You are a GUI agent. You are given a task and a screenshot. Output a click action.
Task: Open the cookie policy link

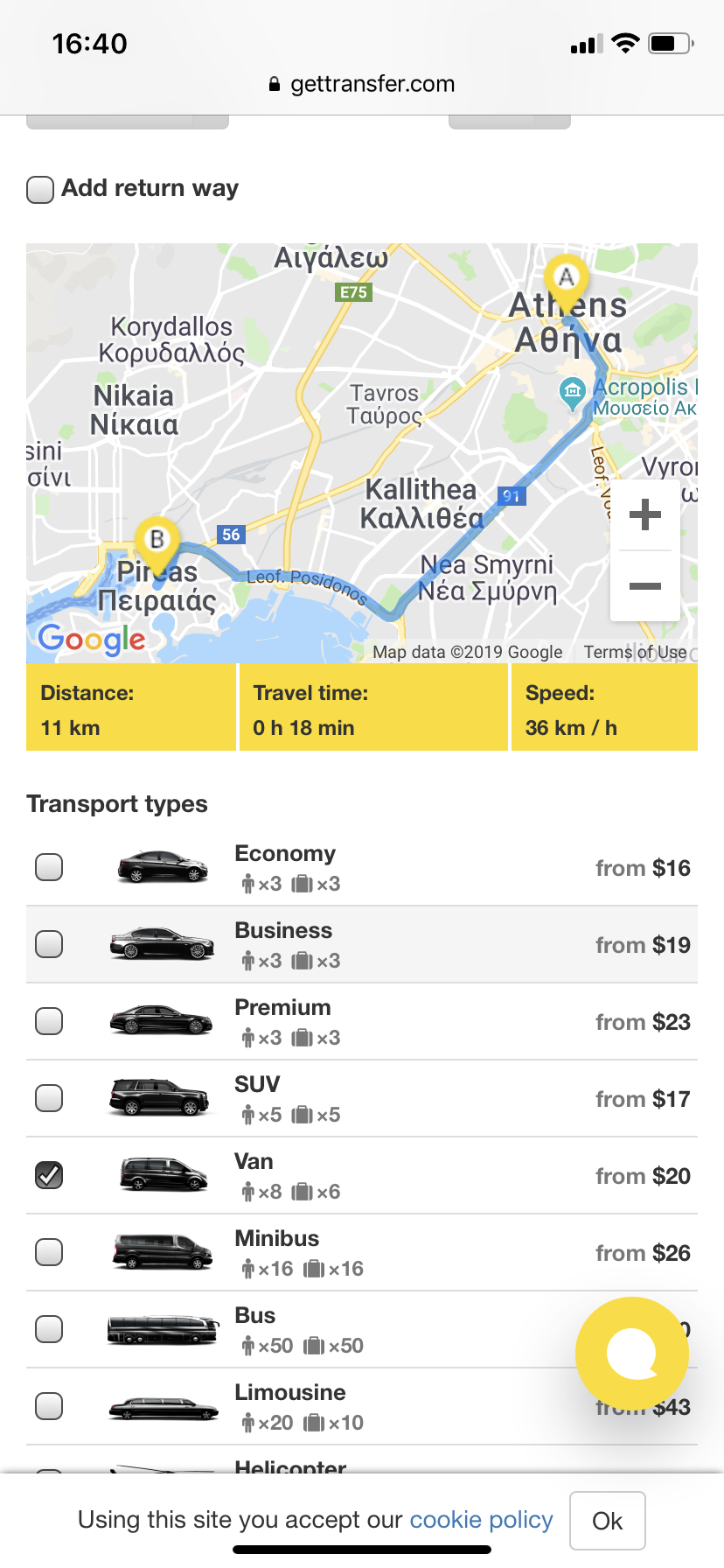tap(481, 1520)
